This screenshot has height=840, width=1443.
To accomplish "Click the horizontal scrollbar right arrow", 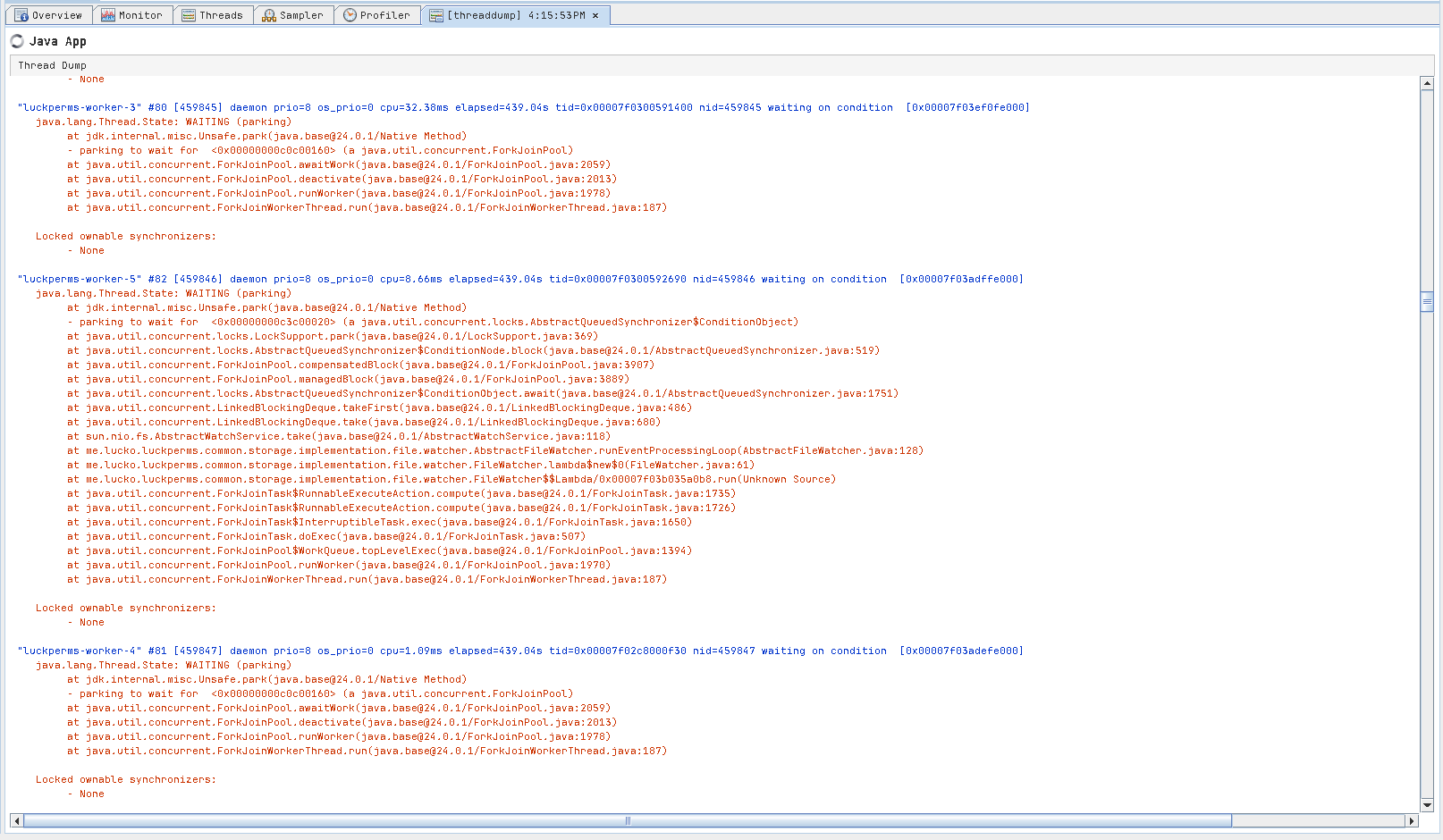I will [1412, 820].
